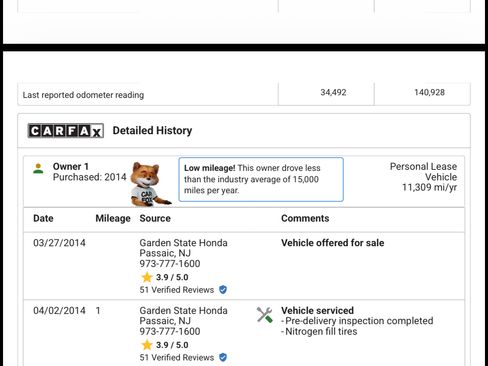Click the CARFAX logo
The height and width of the screenshot is (366, 488).
[x=66, y=131]
